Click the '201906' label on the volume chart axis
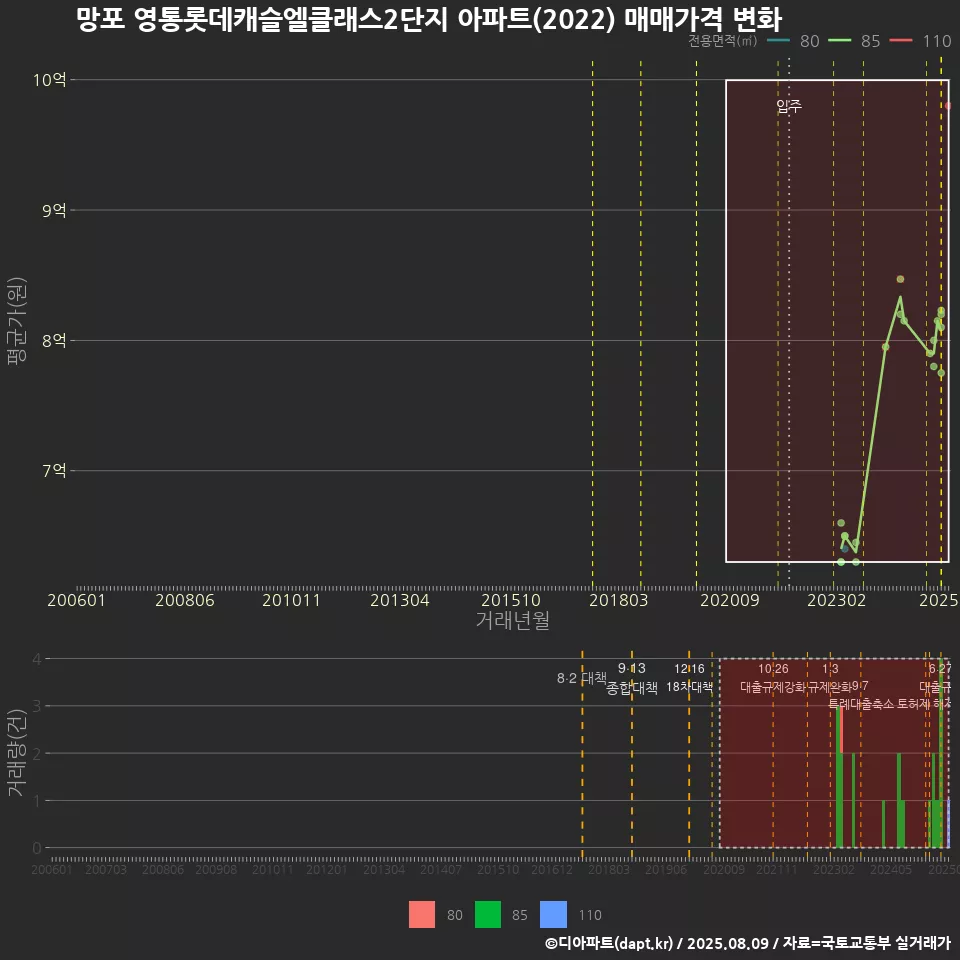 click(666, 869)
